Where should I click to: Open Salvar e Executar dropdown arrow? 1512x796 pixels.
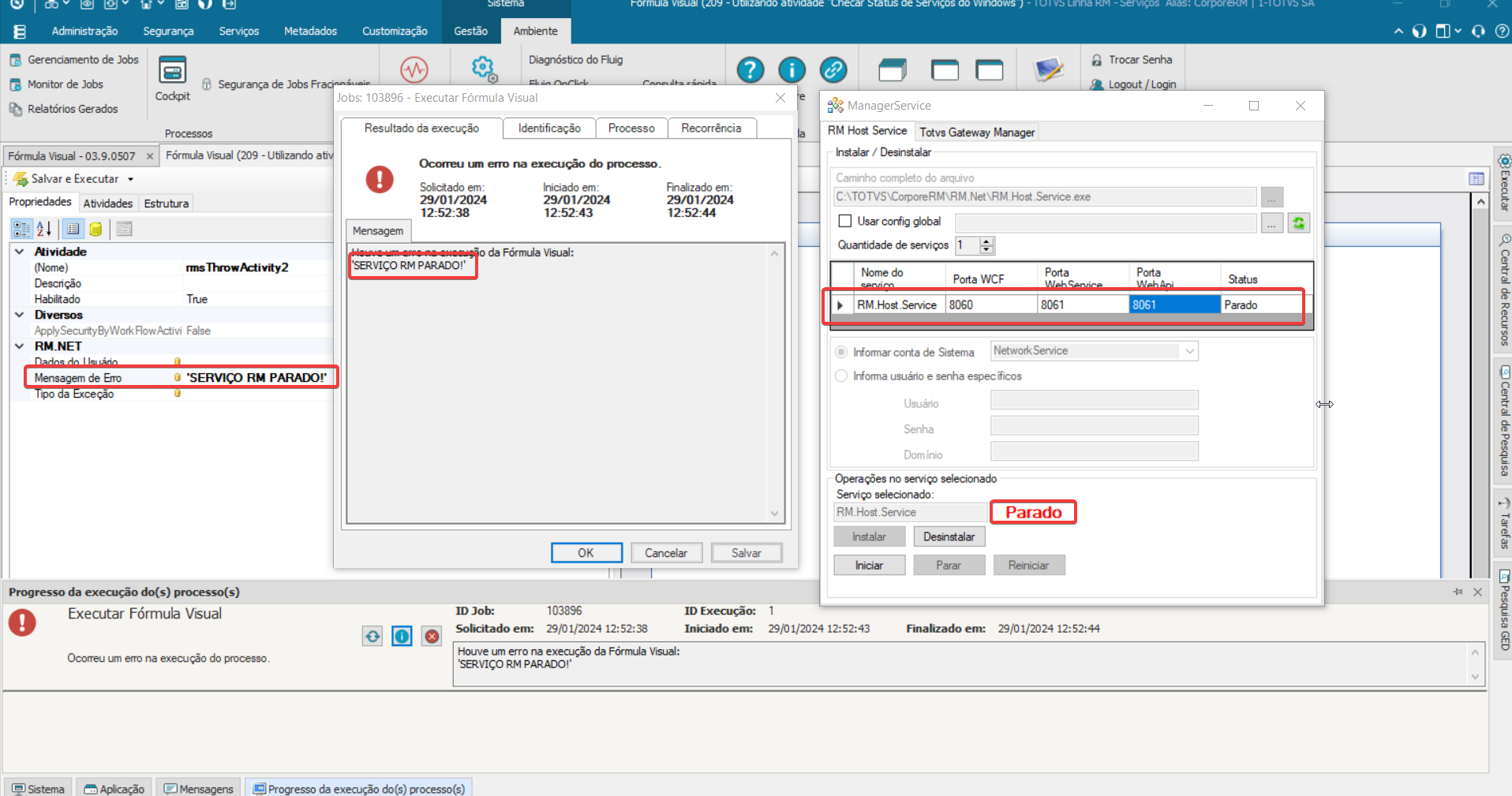pos(131,179)
